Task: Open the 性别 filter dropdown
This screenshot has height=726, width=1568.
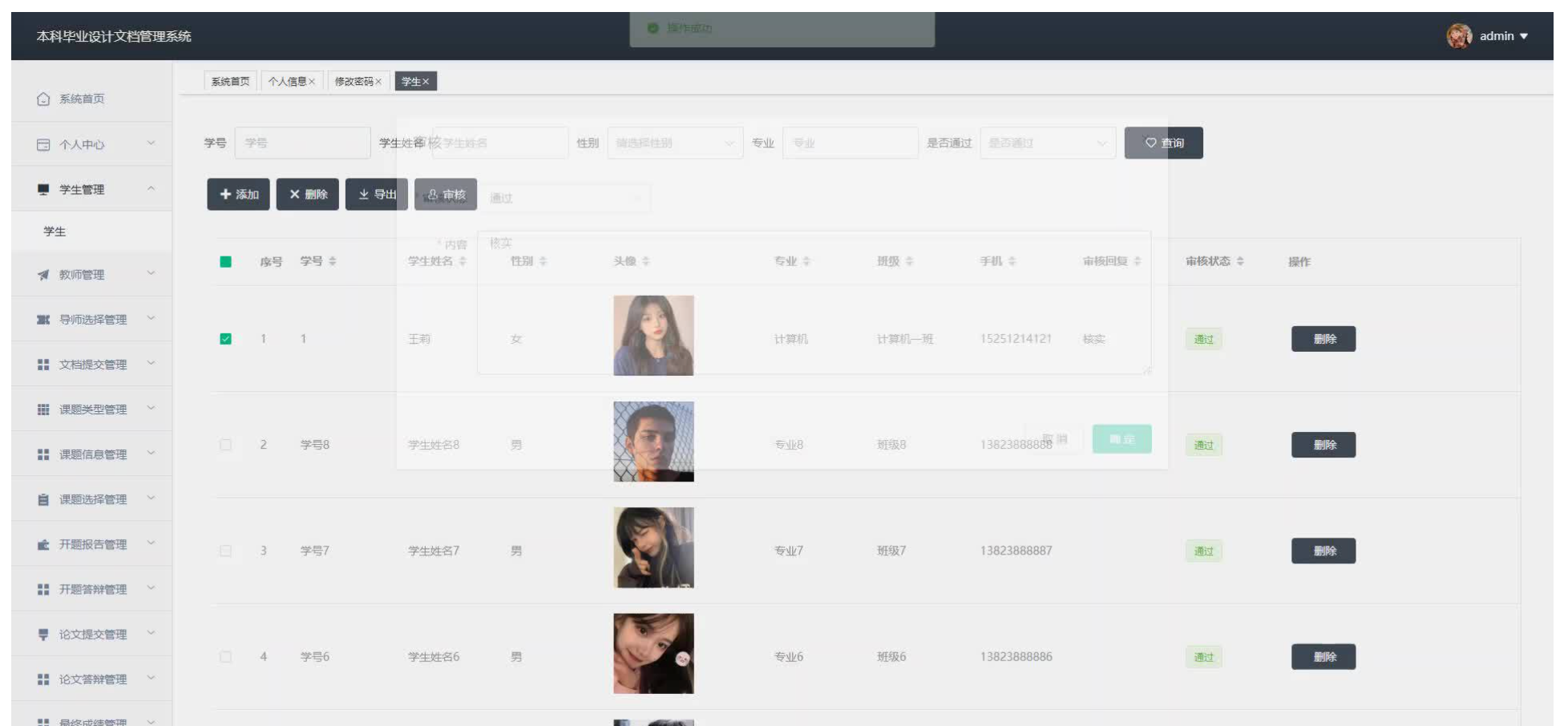Action: [675, 143]
